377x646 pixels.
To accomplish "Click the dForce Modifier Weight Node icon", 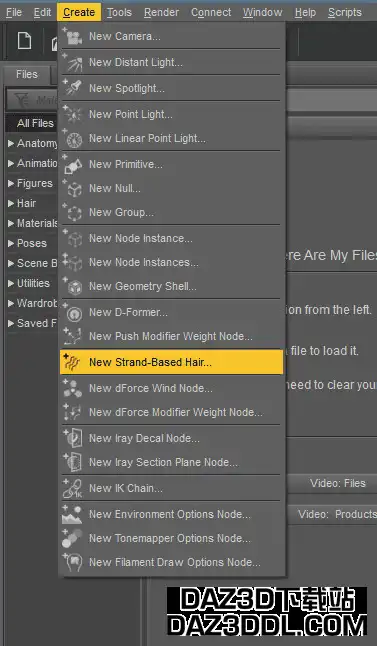I will click(73, 412).
